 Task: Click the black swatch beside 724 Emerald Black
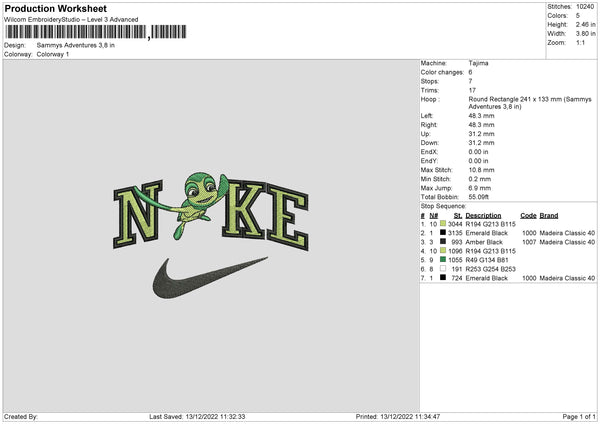pyautogui.click(x=443, y=278)
